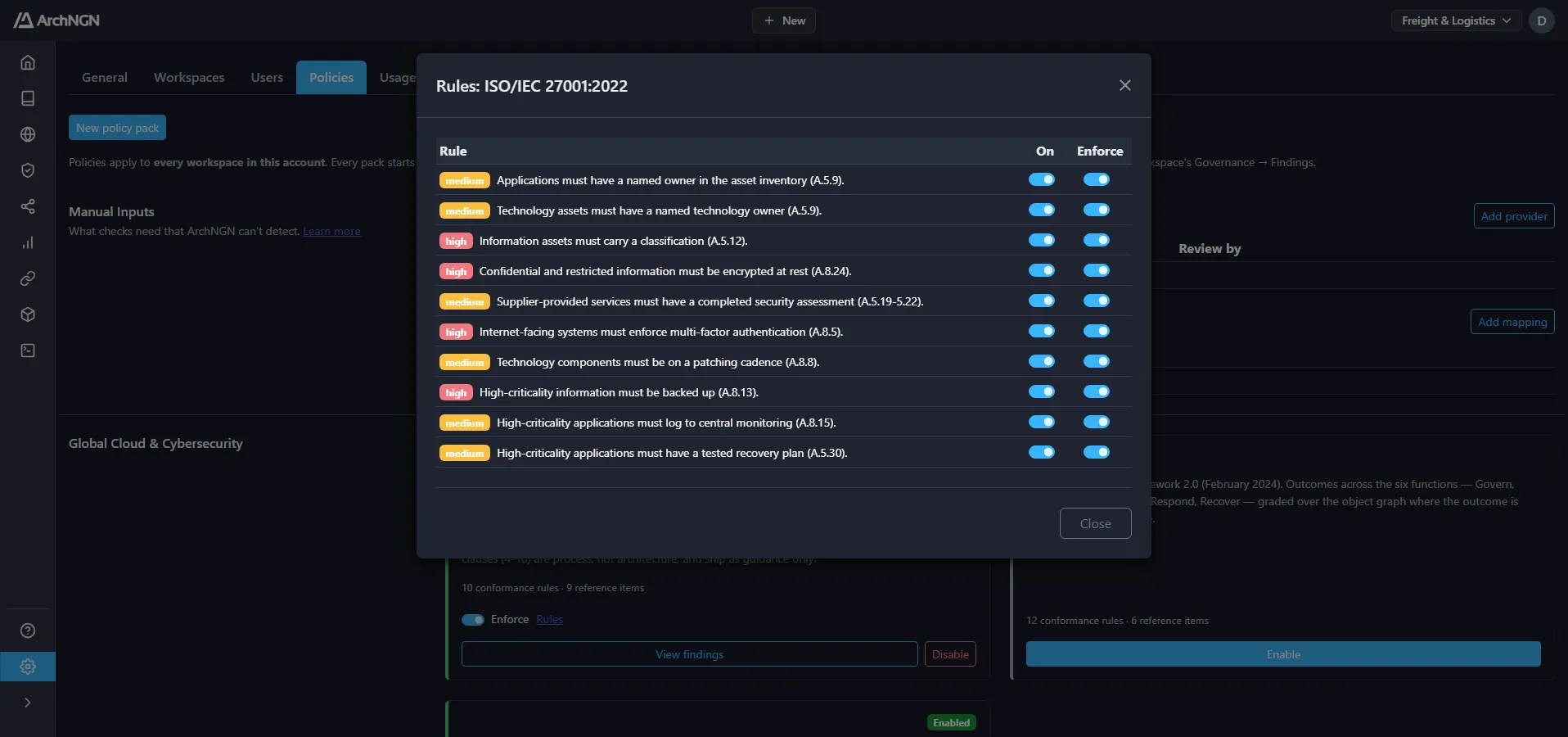Open the bar chart icon in sidebar

(x=28, y=242)
